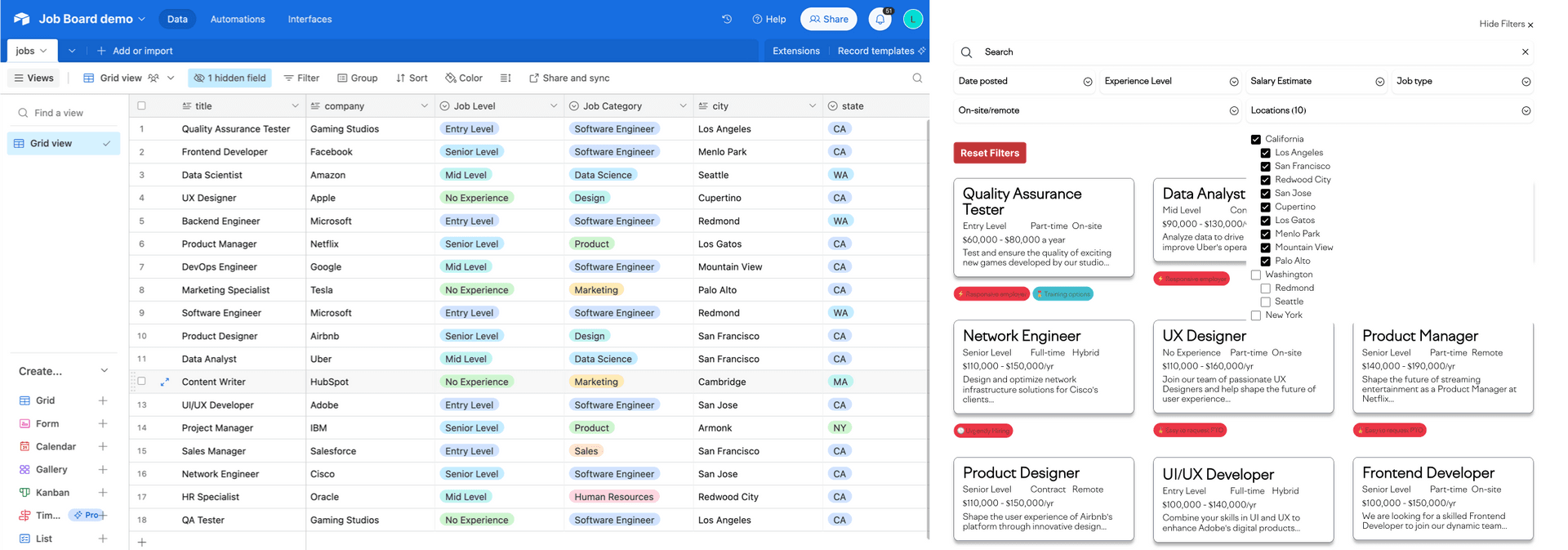Open the Color toolbar option

click(x=464, y=78)
